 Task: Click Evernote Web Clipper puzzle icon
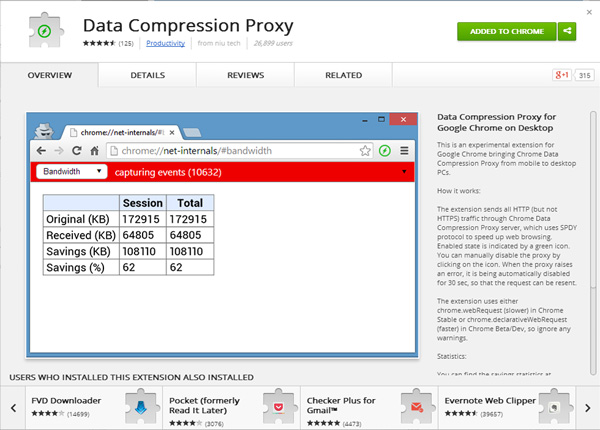click(x=554, y=407)
